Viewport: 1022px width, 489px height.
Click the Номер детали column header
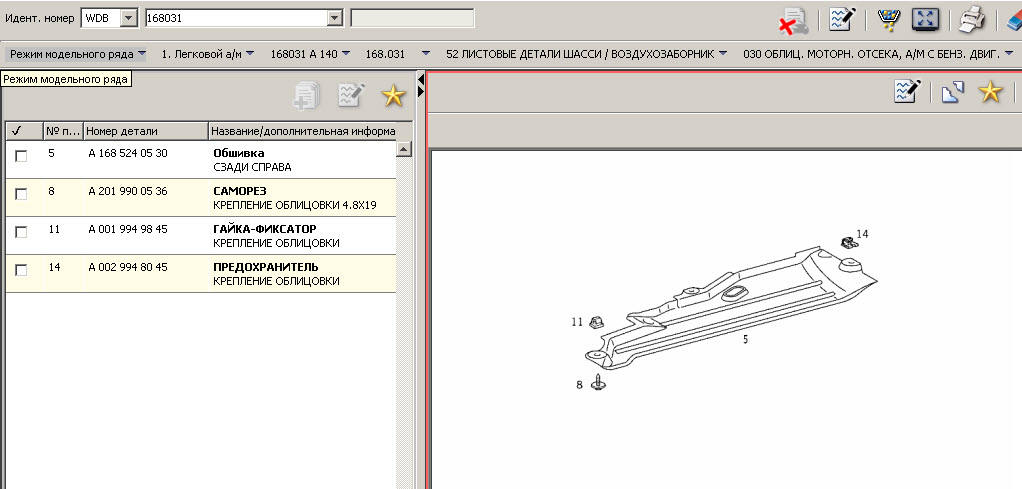tap(145, 131)
